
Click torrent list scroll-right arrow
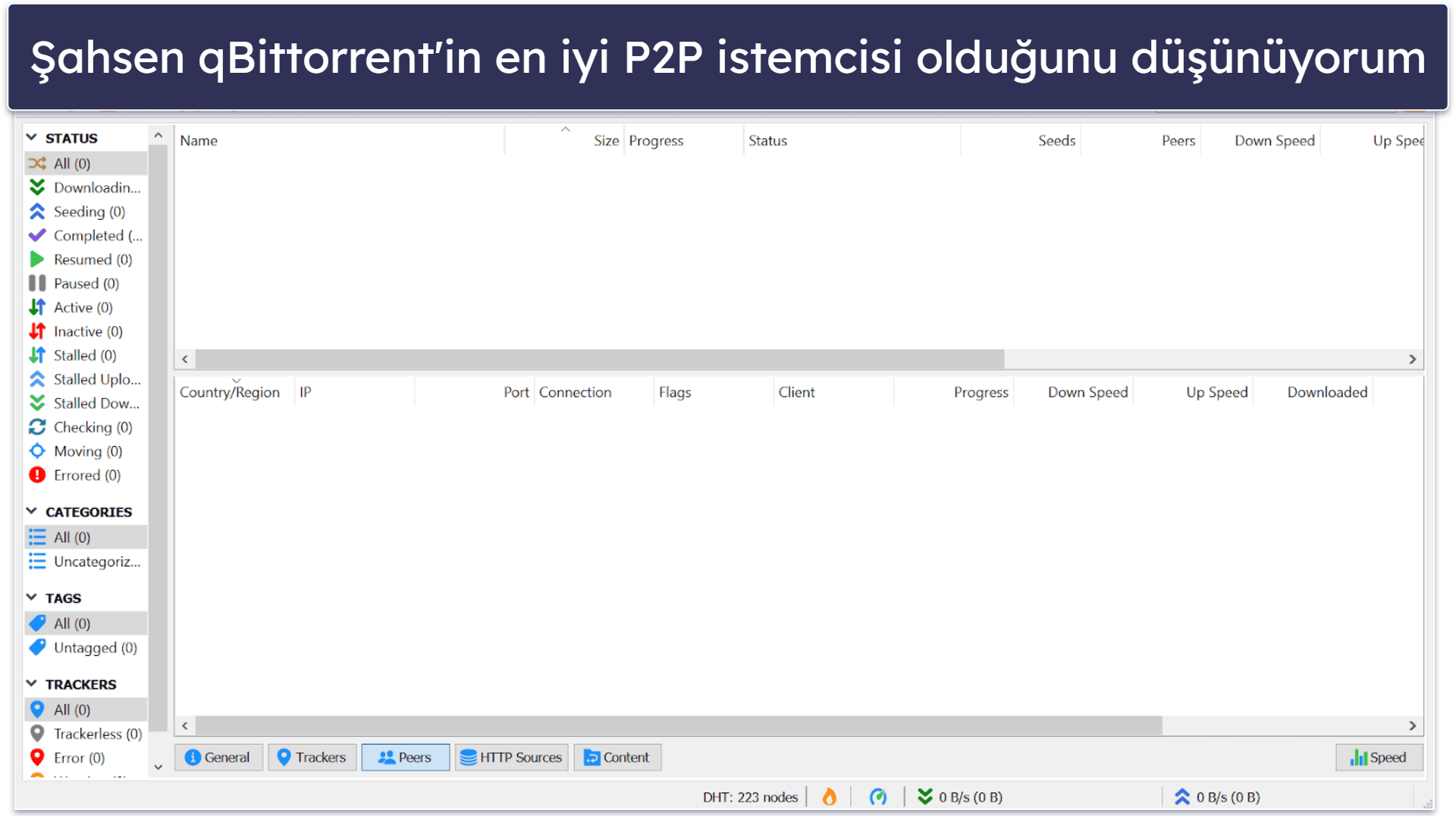1412,359
